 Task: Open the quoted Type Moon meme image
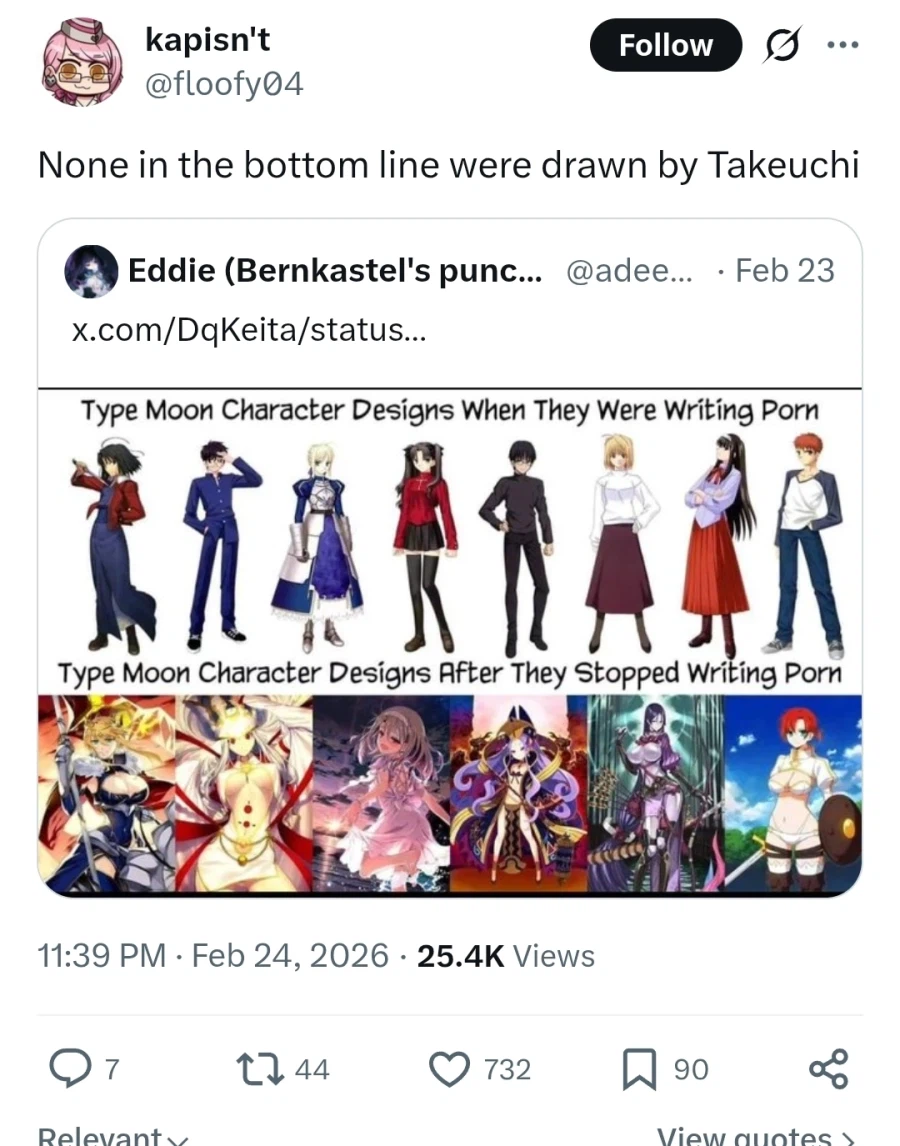click(450, 642)
